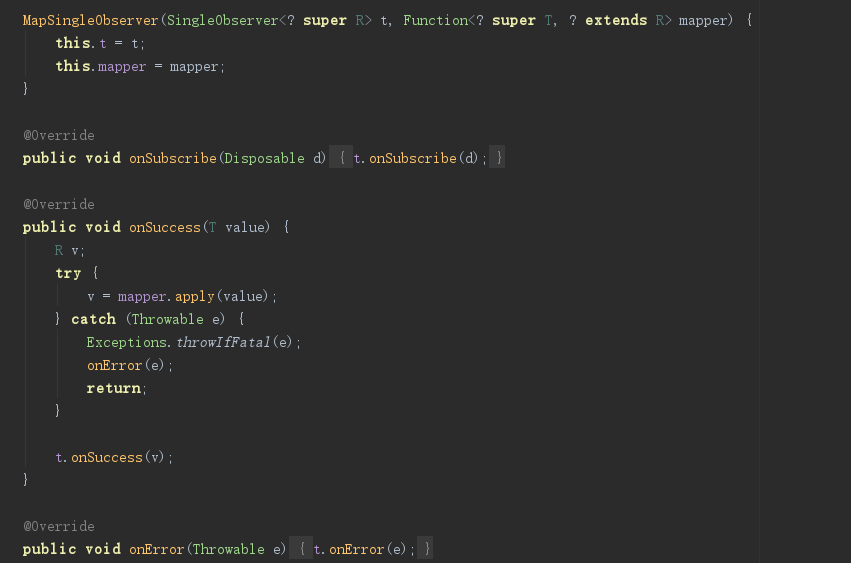Click the 'this.t = t;' assignment line

point(100,43)
